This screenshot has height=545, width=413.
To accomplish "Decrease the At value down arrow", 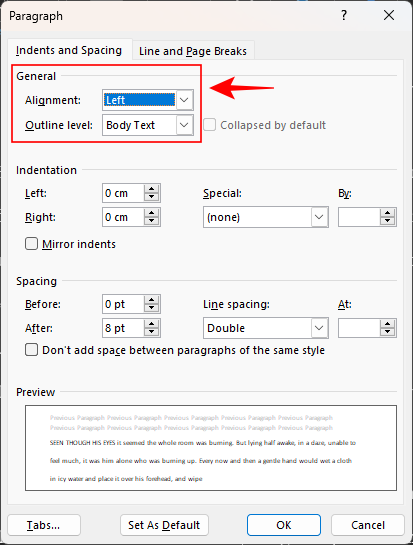I will point(387,332).
